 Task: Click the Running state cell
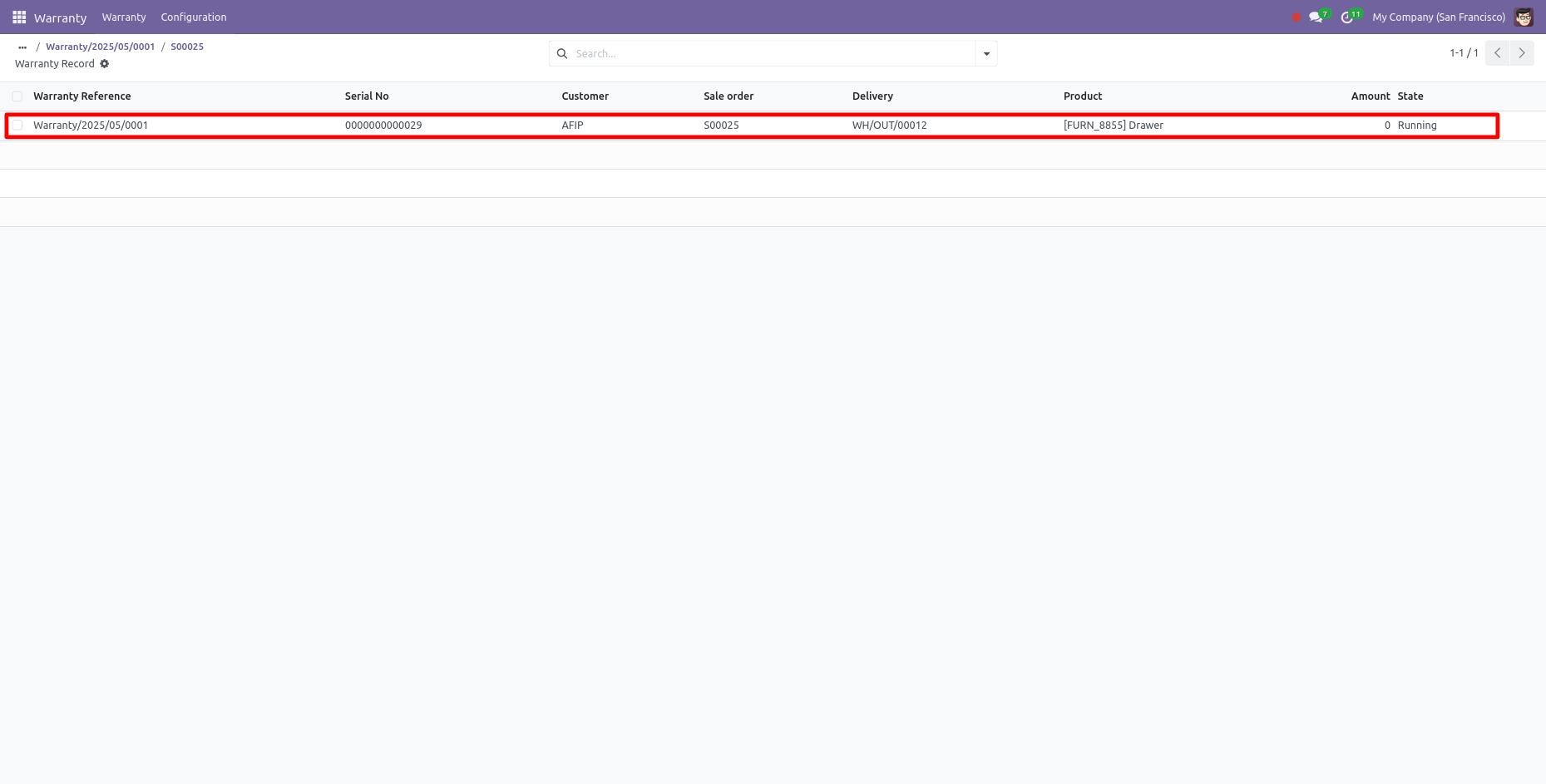pyautogui.click(x=1417, y=126)
